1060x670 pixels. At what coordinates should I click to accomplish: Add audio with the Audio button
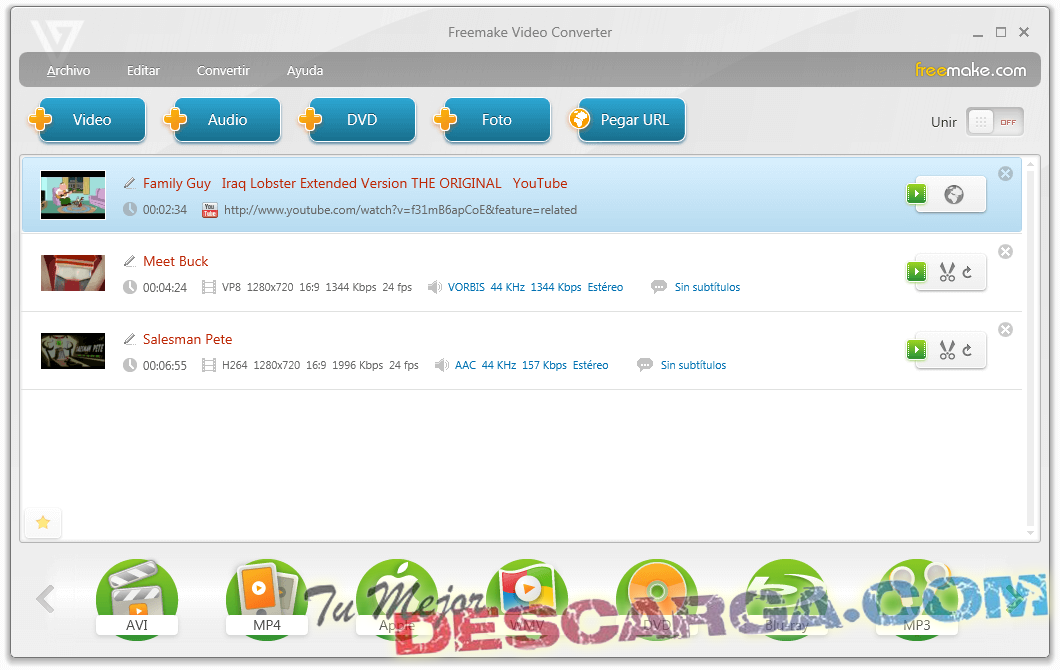222,120
